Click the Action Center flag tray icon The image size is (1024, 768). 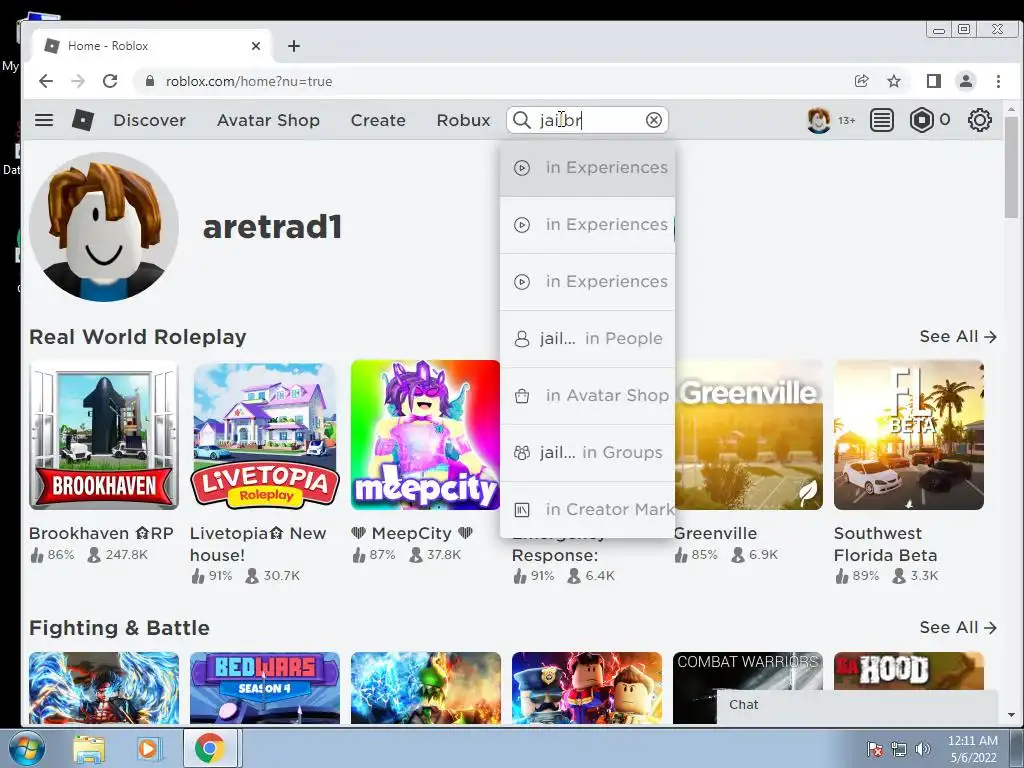pos(874,749)
